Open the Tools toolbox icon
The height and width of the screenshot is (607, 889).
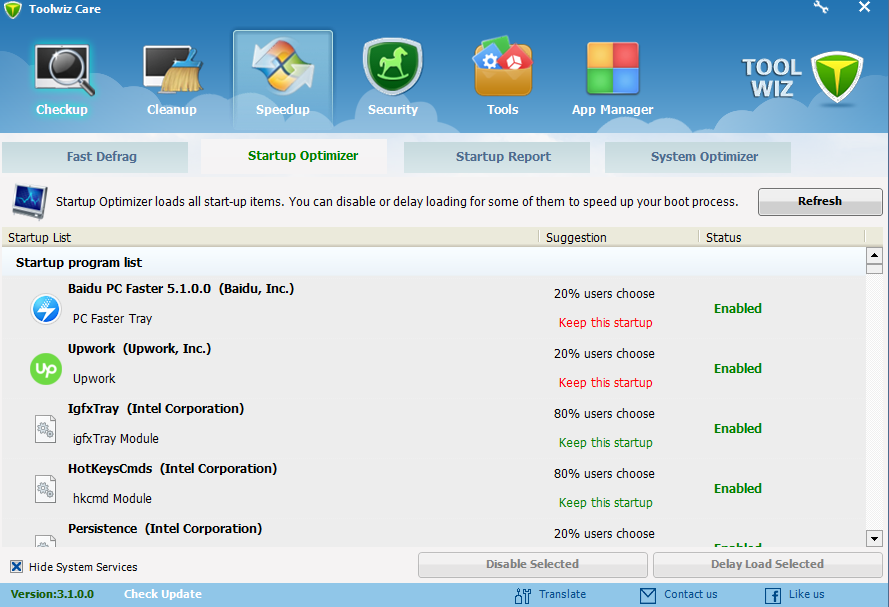[x=503, y=67]
